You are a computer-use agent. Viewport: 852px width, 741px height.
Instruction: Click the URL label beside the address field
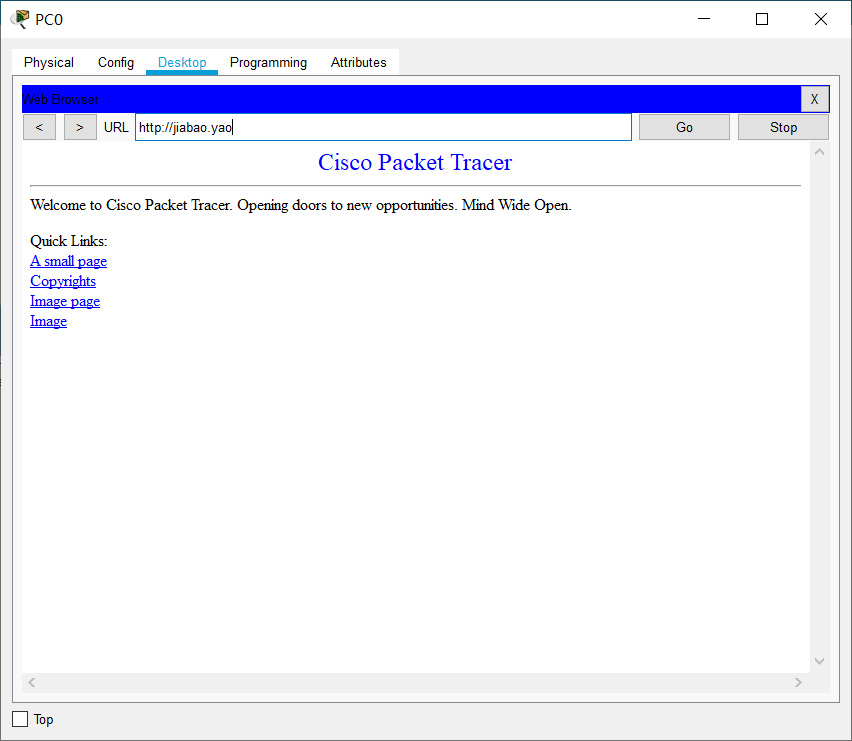(116, 127)
